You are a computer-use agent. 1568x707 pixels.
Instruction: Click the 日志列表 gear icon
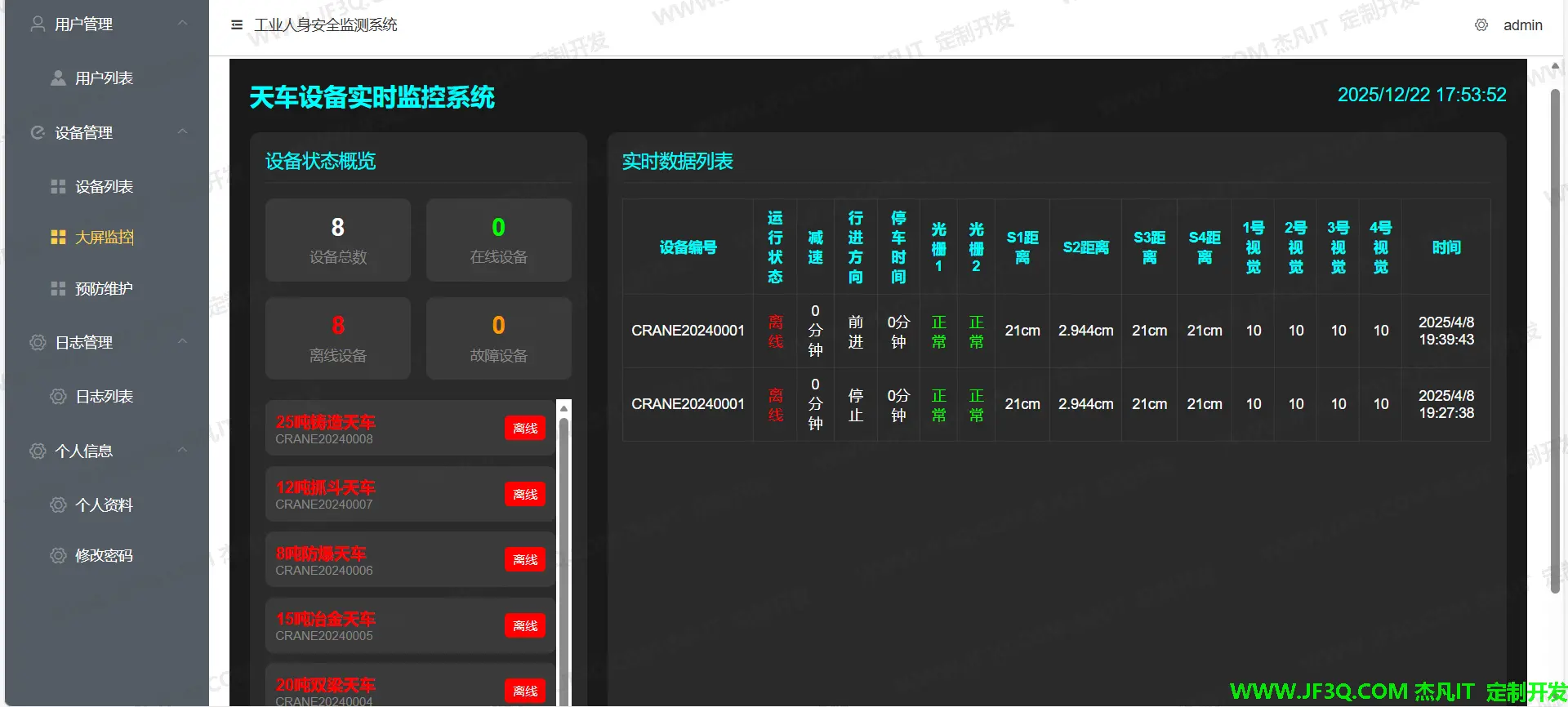click(x=58, y=397)
